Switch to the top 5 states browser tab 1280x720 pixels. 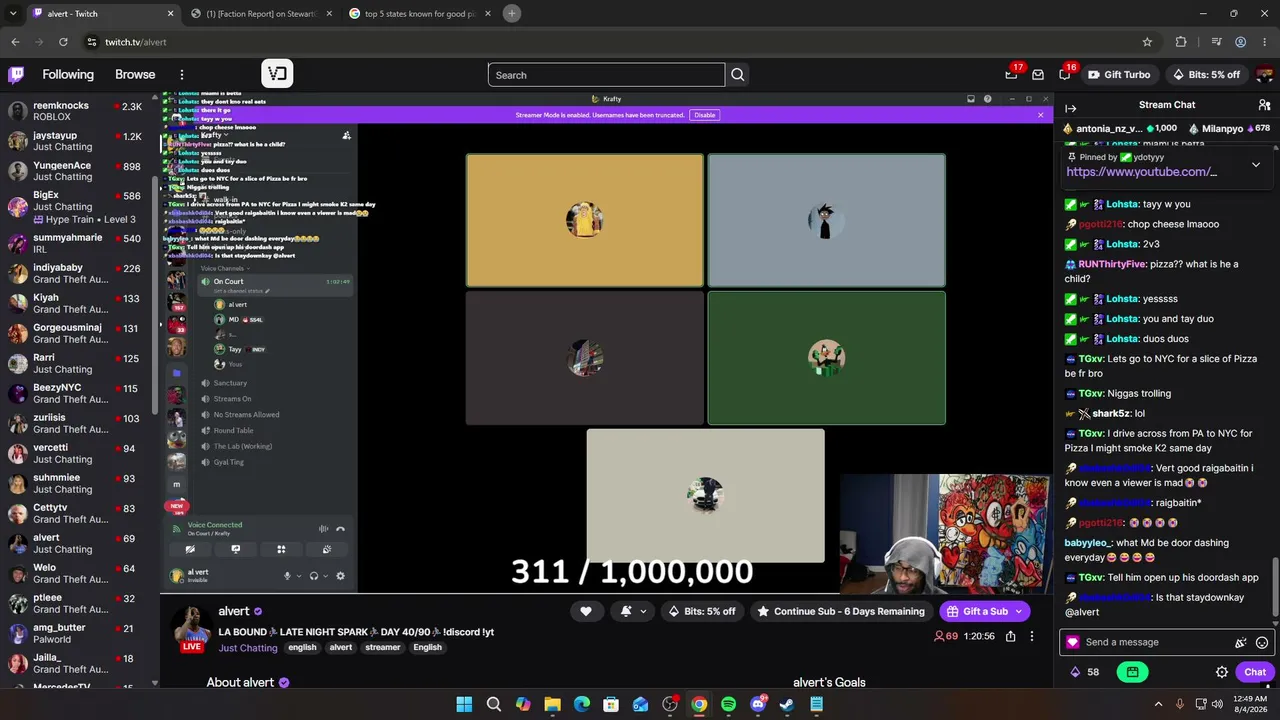click(419, 14)
